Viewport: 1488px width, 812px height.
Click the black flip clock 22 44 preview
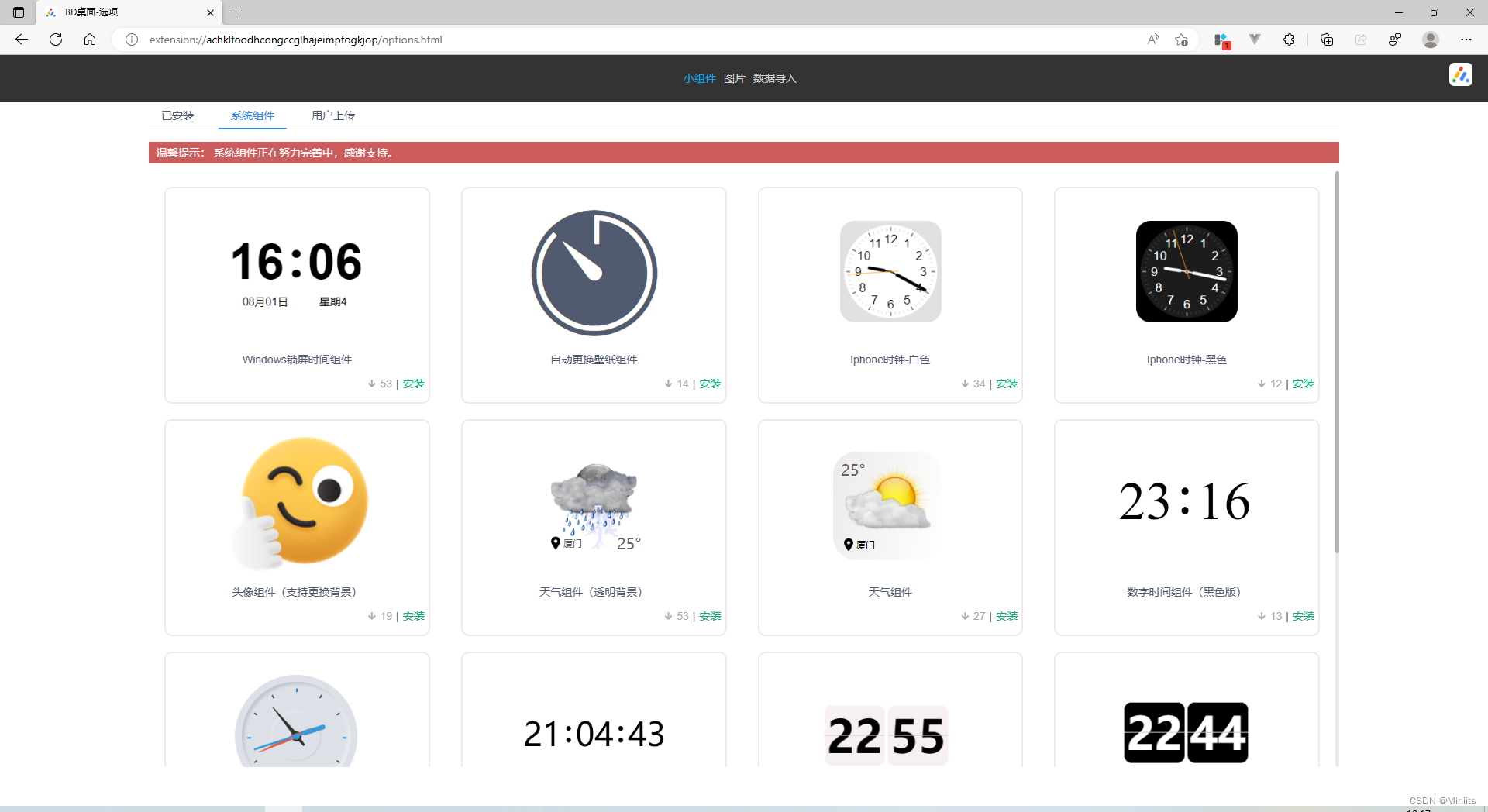pos(1186,733)
